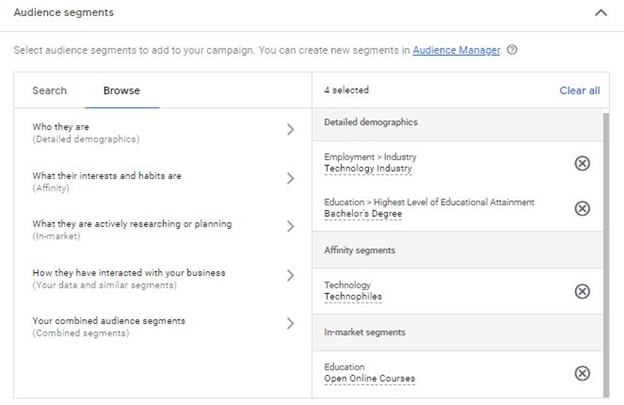This screenshot has height=405, width=624.
Task: Remove the Bachelor's Degree segment
Action: pos(582,208)
